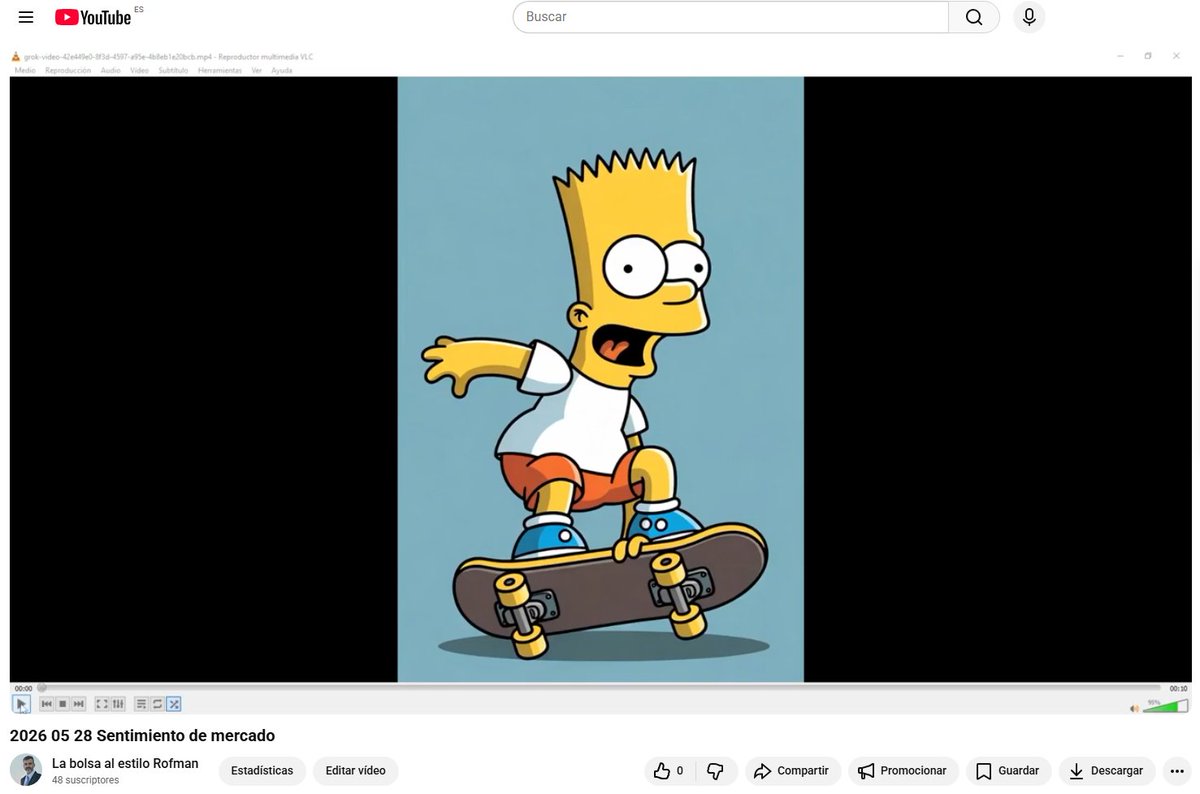Open VLC Medio menu

25,70
